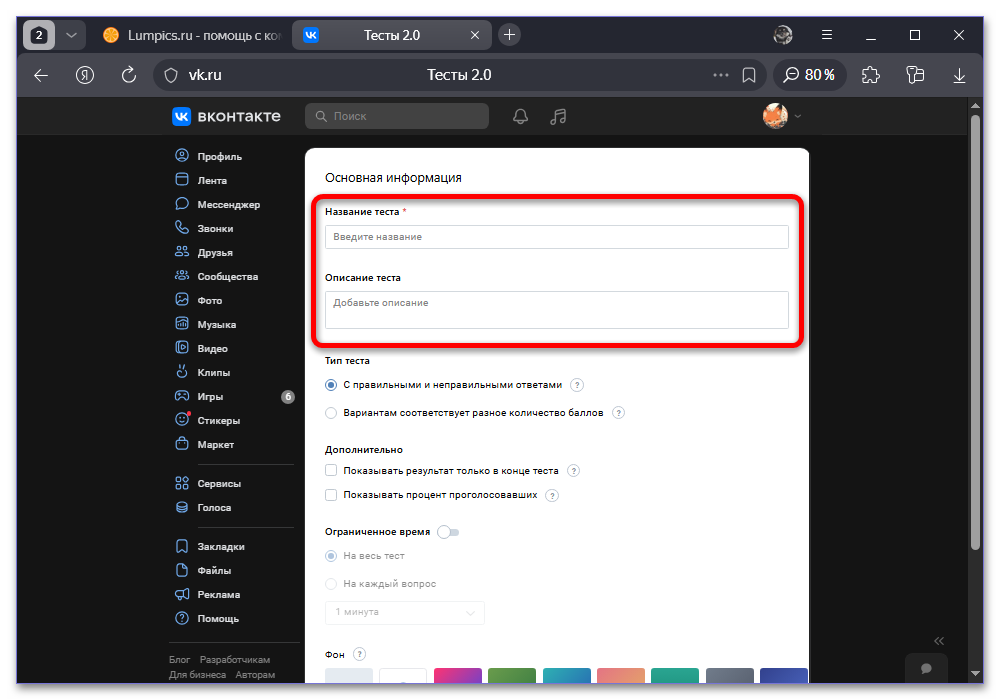The height and width of the screenshot is (700, 1000).
Task: Click help icon beside С правильными и неправильными ответами
Action: (x=577, y=385)
